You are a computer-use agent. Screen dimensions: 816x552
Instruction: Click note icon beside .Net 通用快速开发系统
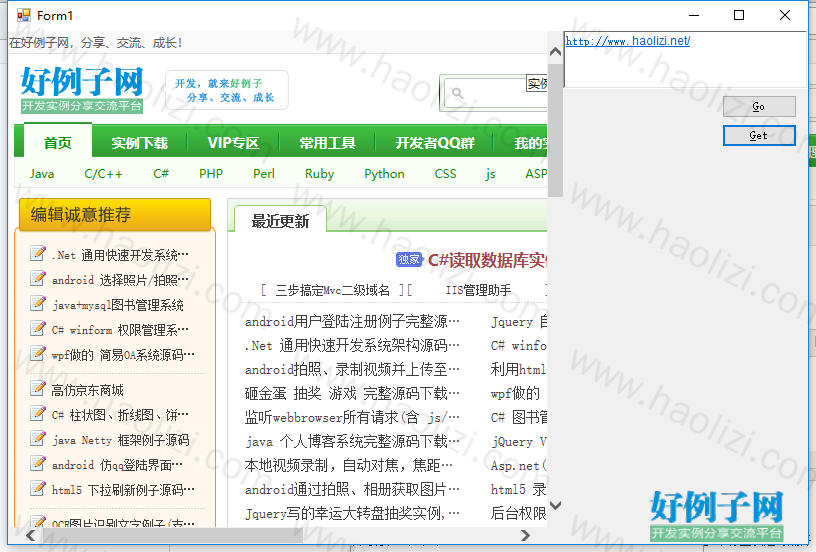(38, 253)
